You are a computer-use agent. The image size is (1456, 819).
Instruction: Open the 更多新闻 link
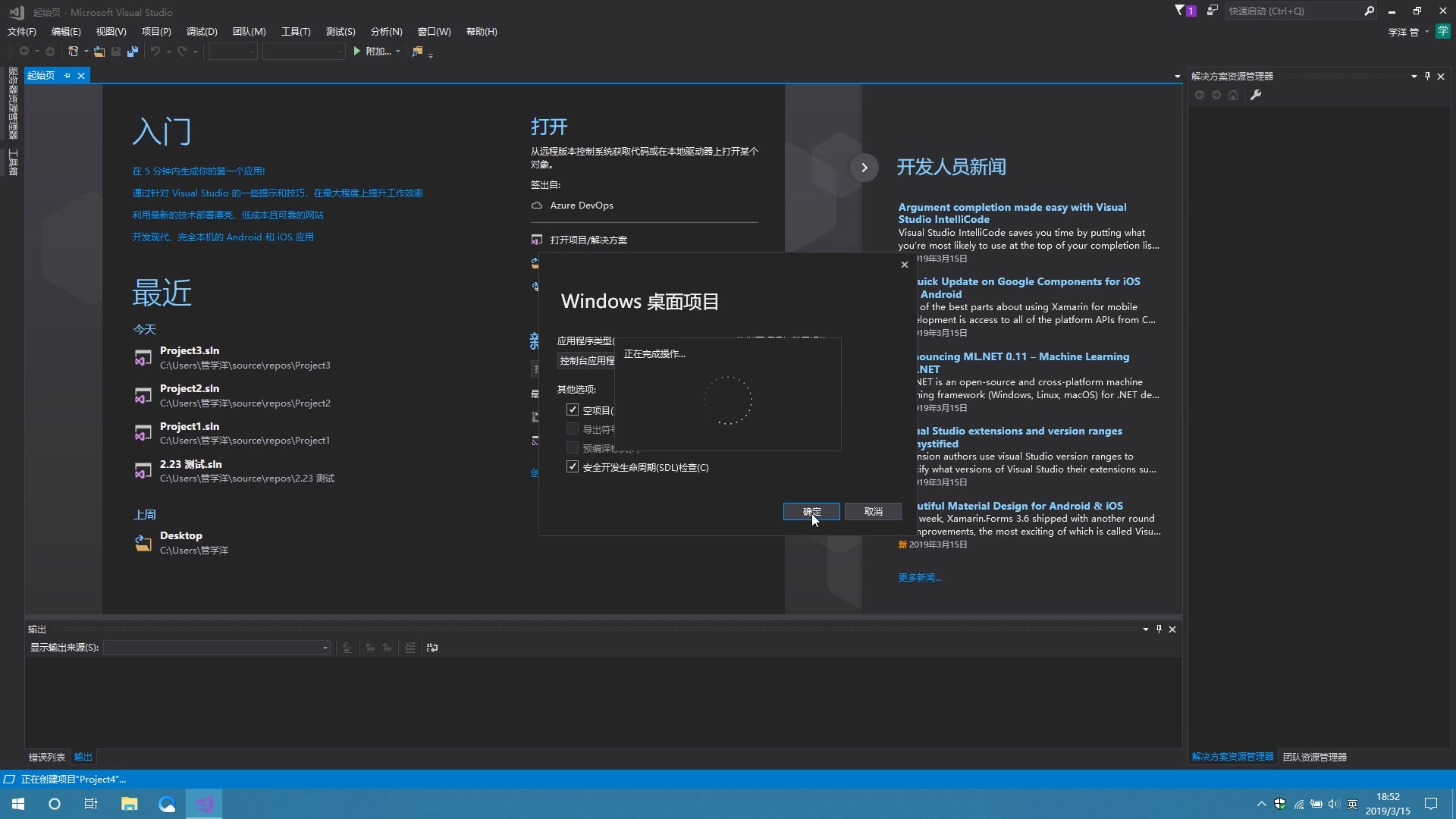(x=920, y=577)
